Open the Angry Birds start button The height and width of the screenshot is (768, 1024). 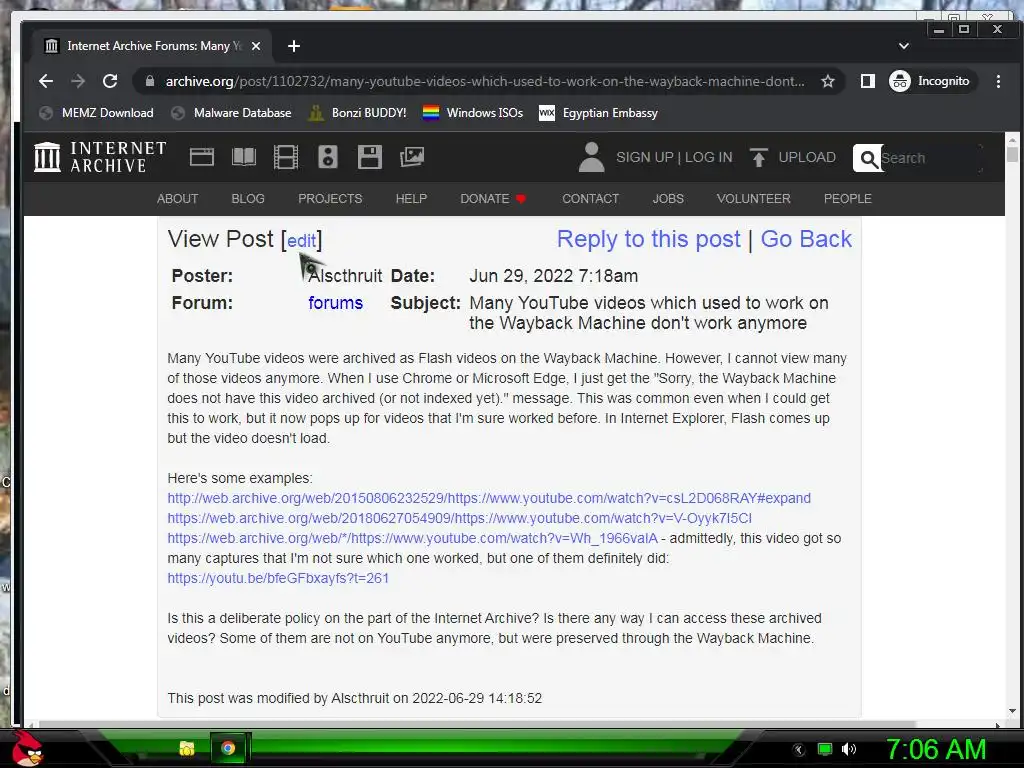coord(26,748)
